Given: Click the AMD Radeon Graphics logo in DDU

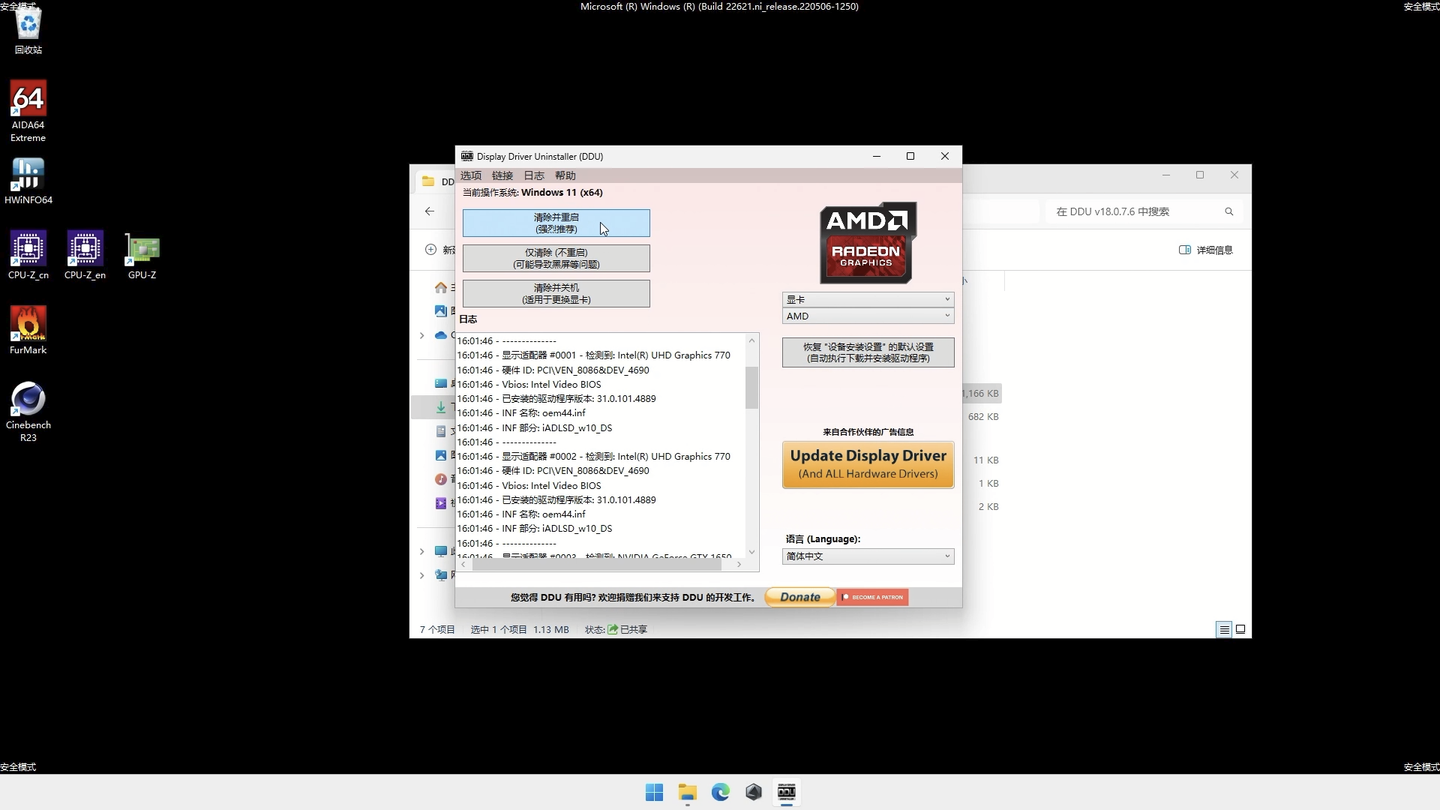Looking at the screenshot, I should click(x=867, y=242).
